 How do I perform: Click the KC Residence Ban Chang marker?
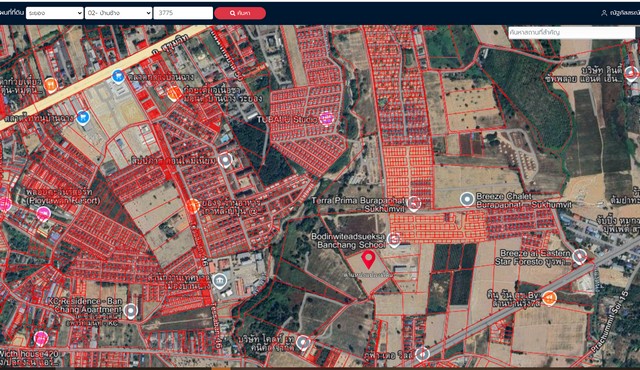pos(131,311)
